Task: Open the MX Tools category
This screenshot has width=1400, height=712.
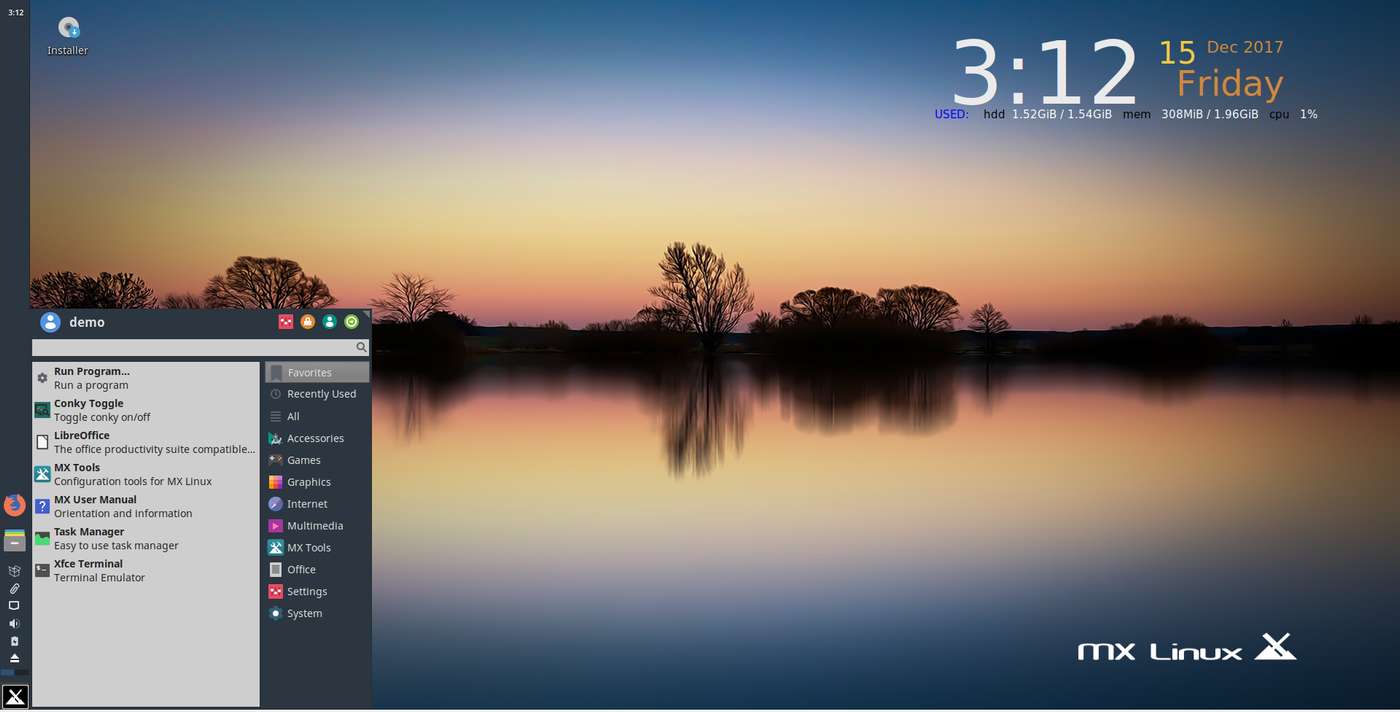Action: point(317,548)
